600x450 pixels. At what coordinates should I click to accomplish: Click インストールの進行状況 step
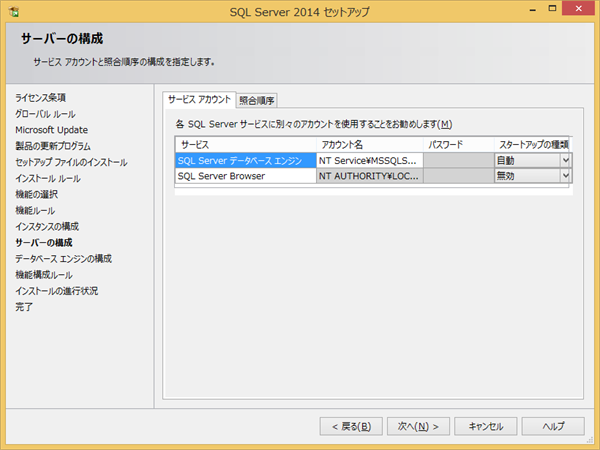pyautogui.click(x=57, y=290)
